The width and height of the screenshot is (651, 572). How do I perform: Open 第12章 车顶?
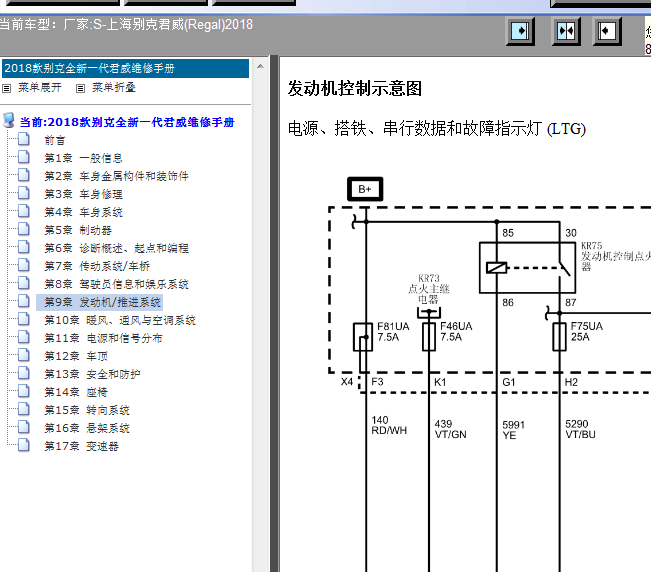(76, 356)
